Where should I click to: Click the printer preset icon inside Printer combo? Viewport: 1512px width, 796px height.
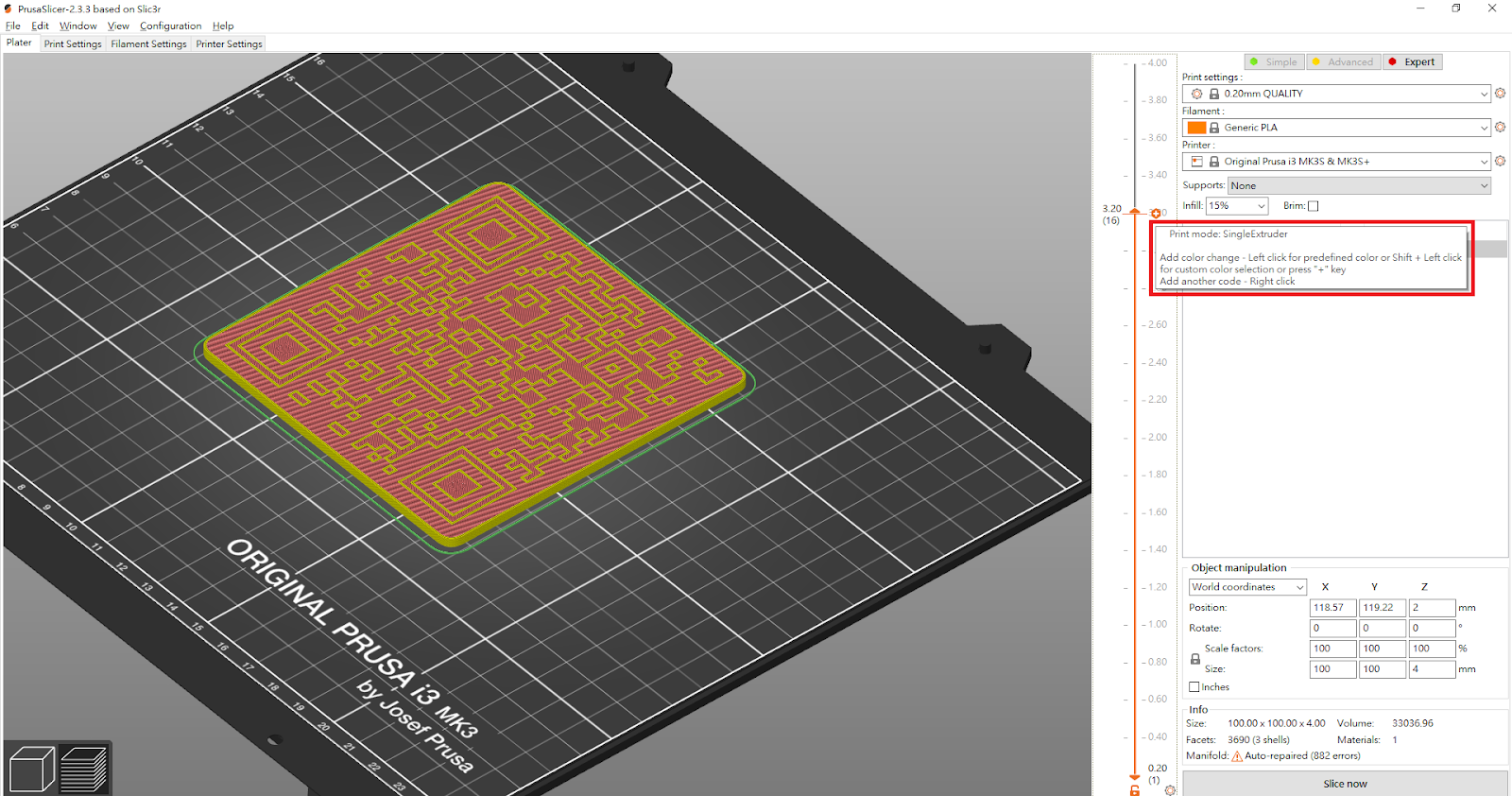point(1197,162)
